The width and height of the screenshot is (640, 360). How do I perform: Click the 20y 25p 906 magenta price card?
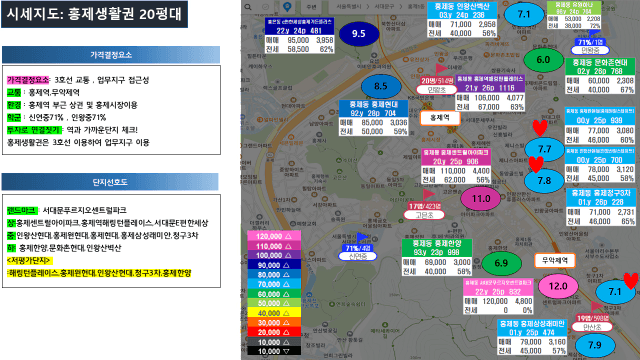point(456,166)
